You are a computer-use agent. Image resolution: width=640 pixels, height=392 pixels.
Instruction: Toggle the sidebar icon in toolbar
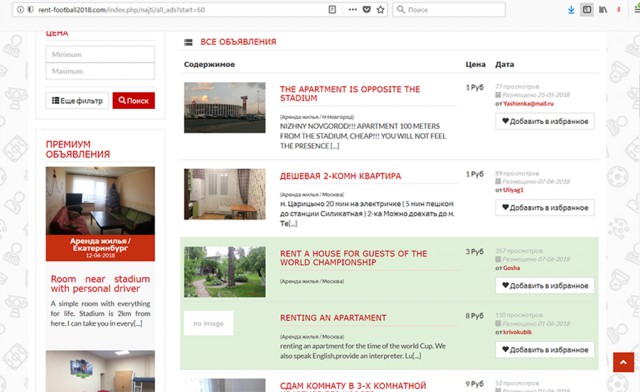587,9
